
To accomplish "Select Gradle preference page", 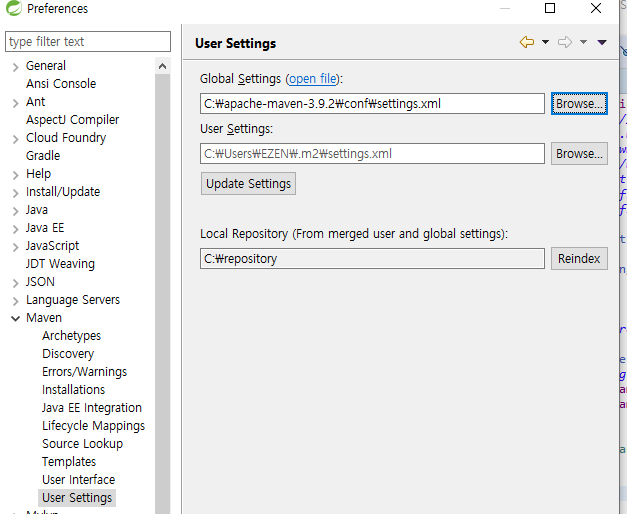I will click(x=43, y=156).
